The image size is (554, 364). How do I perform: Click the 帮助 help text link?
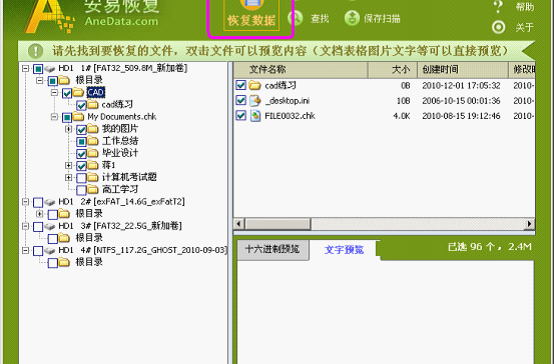coord(524,6)
